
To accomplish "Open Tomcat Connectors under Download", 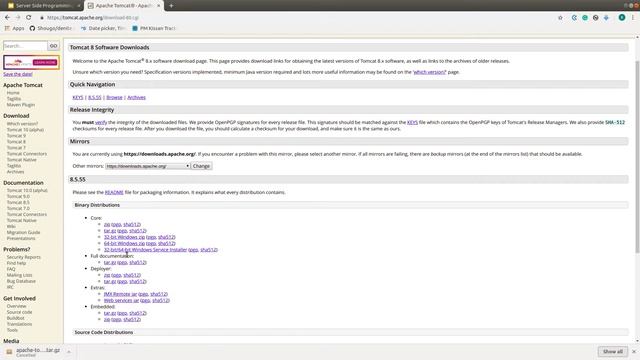I will [x=27, y=154].
